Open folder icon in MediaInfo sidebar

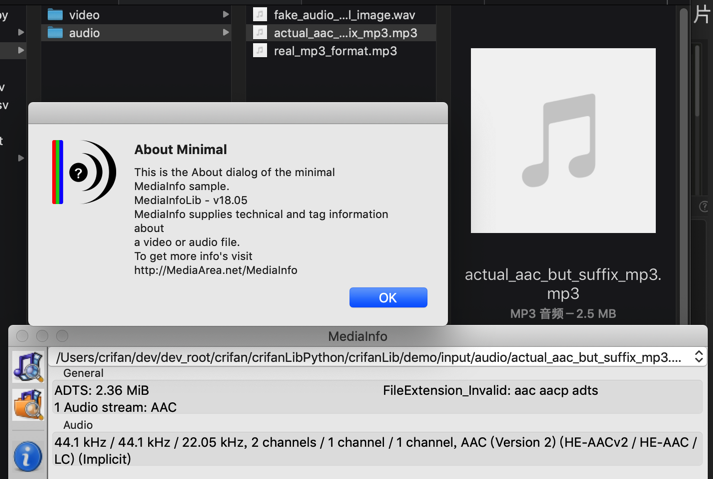point(28,404)
